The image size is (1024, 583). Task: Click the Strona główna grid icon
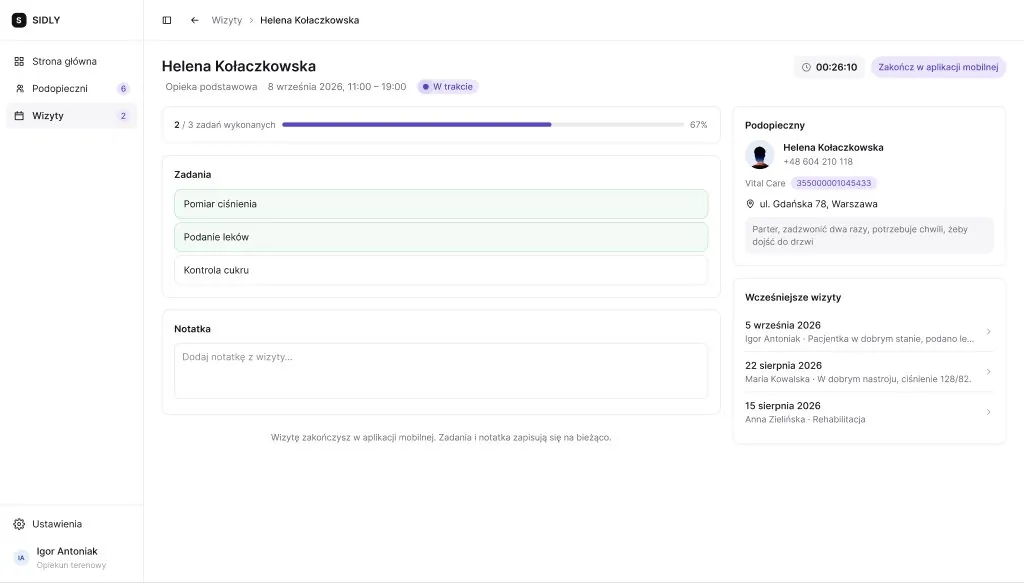(x=19, y=61)
